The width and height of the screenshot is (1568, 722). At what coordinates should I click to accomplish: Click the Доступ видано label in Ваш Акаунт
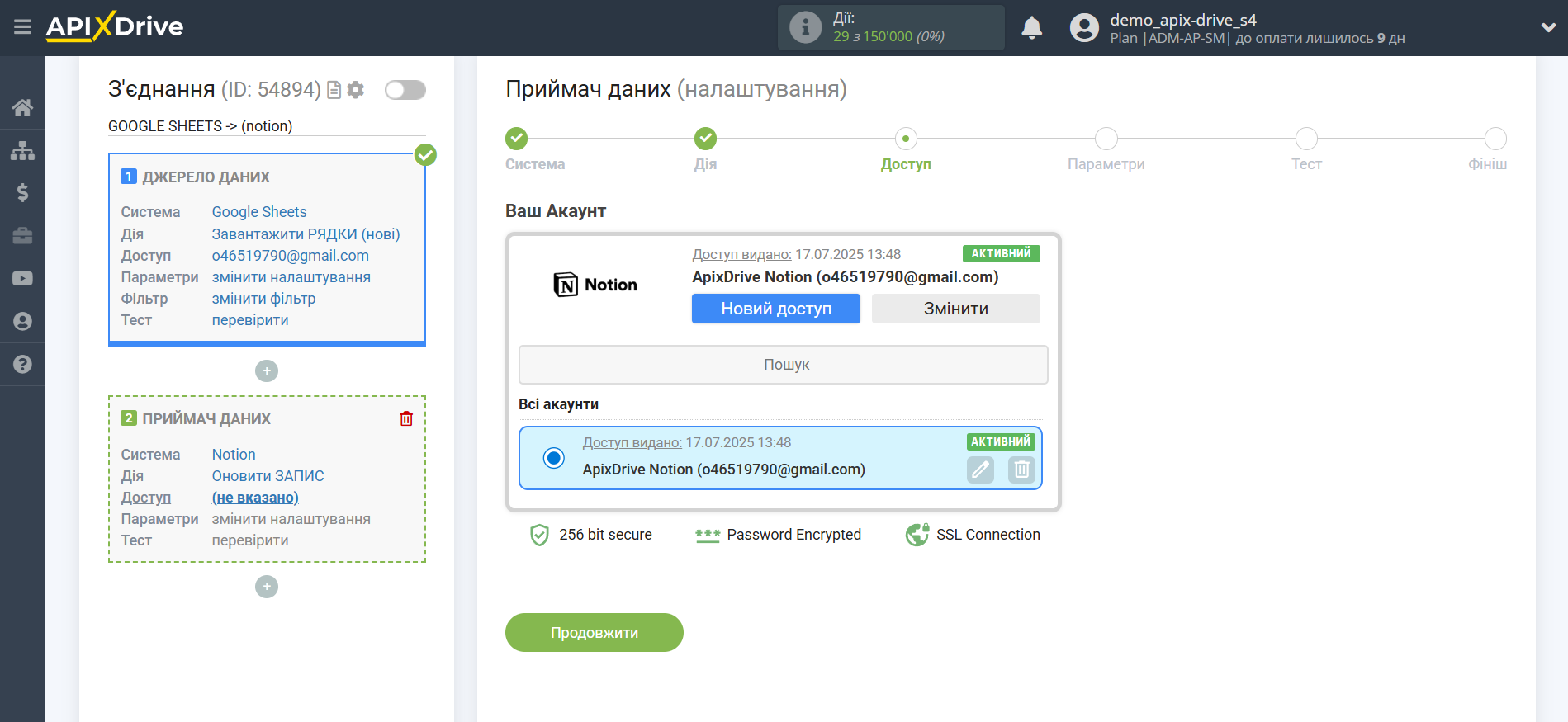(741, 254)
